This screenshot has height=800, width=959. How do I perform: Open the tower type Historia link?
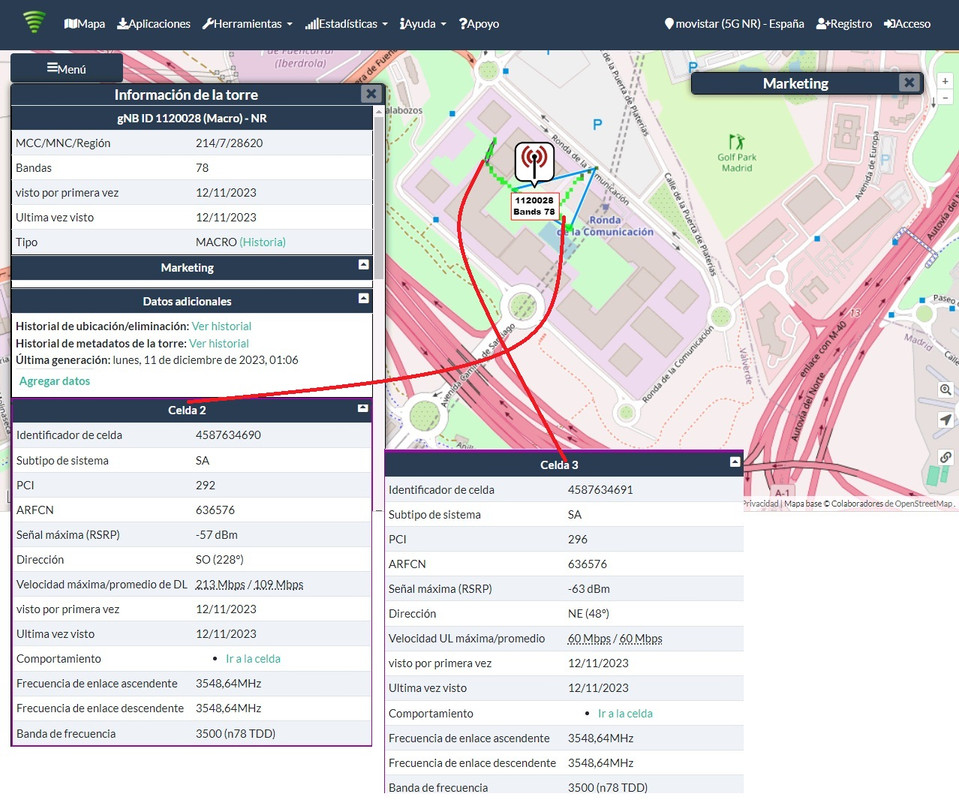click(262, 242)
